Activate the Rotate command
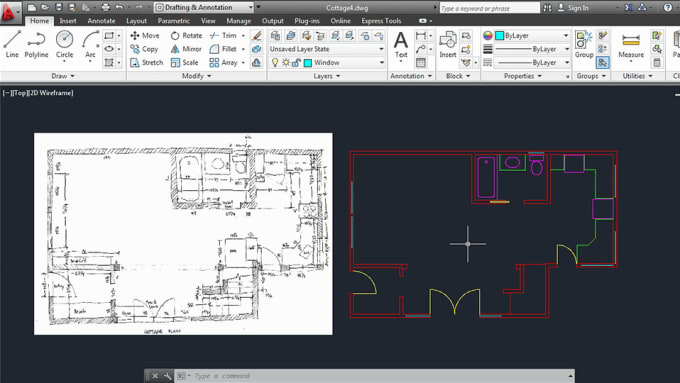The image size is (680, 383). pyautogui.click(x=186, y=36)
